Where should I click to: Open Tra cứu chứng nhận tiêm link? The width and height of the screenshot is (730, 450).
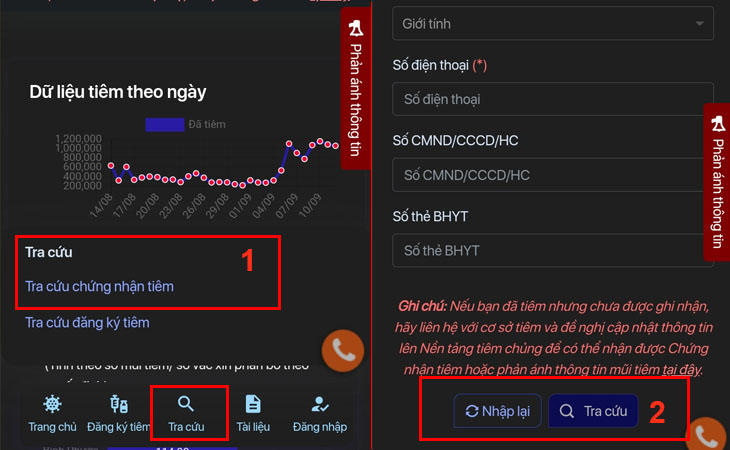(x=99, y=286)
